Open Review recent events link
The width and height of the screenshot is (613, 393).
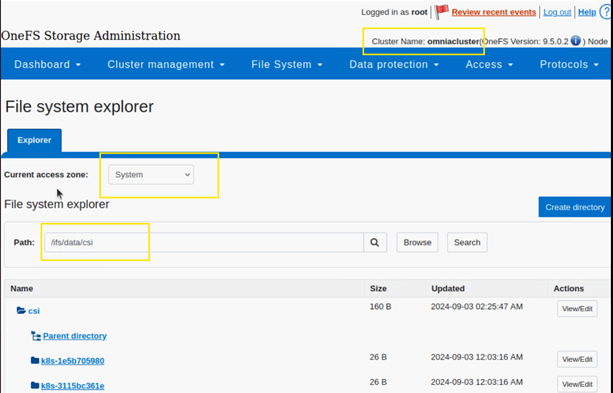(494, 12)
